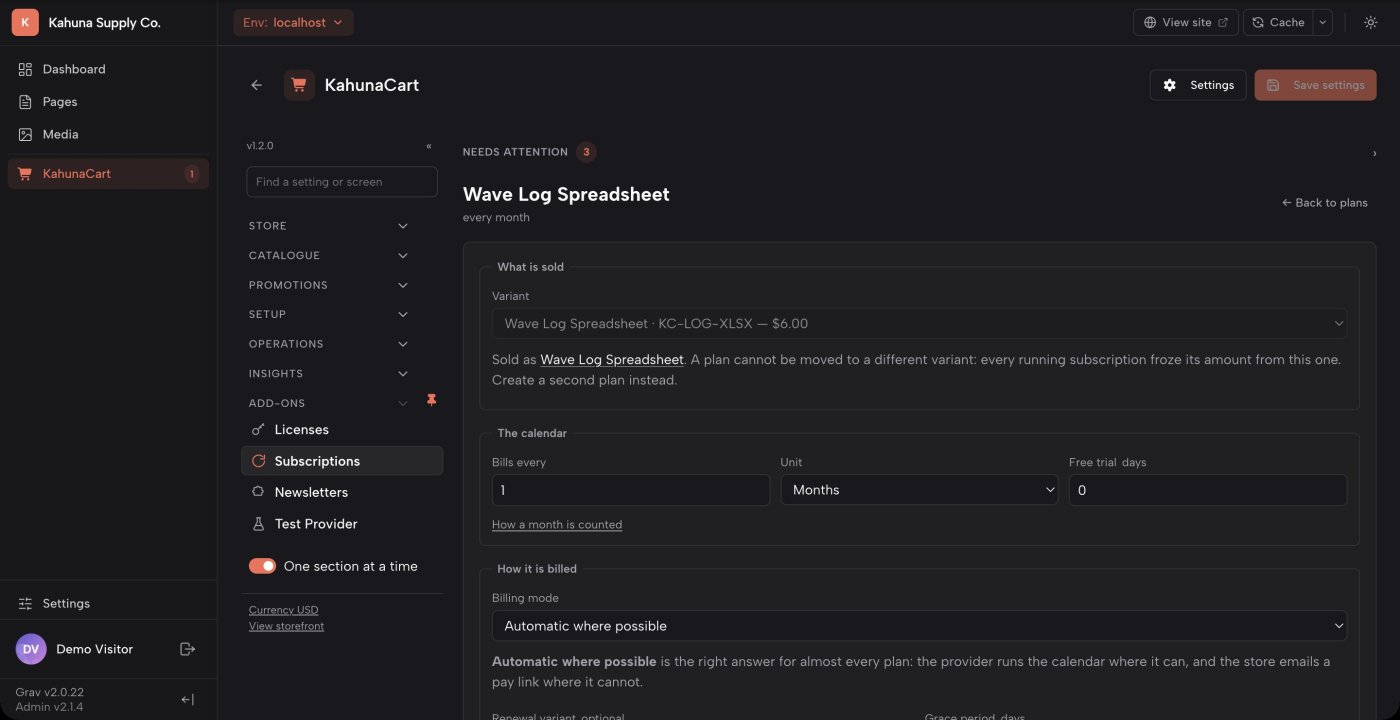The height and width of the screenshot is (720, 1400).
Task: Open the Env: localhost dropdown
Action: pyautogui.click(x=293, y=22)
